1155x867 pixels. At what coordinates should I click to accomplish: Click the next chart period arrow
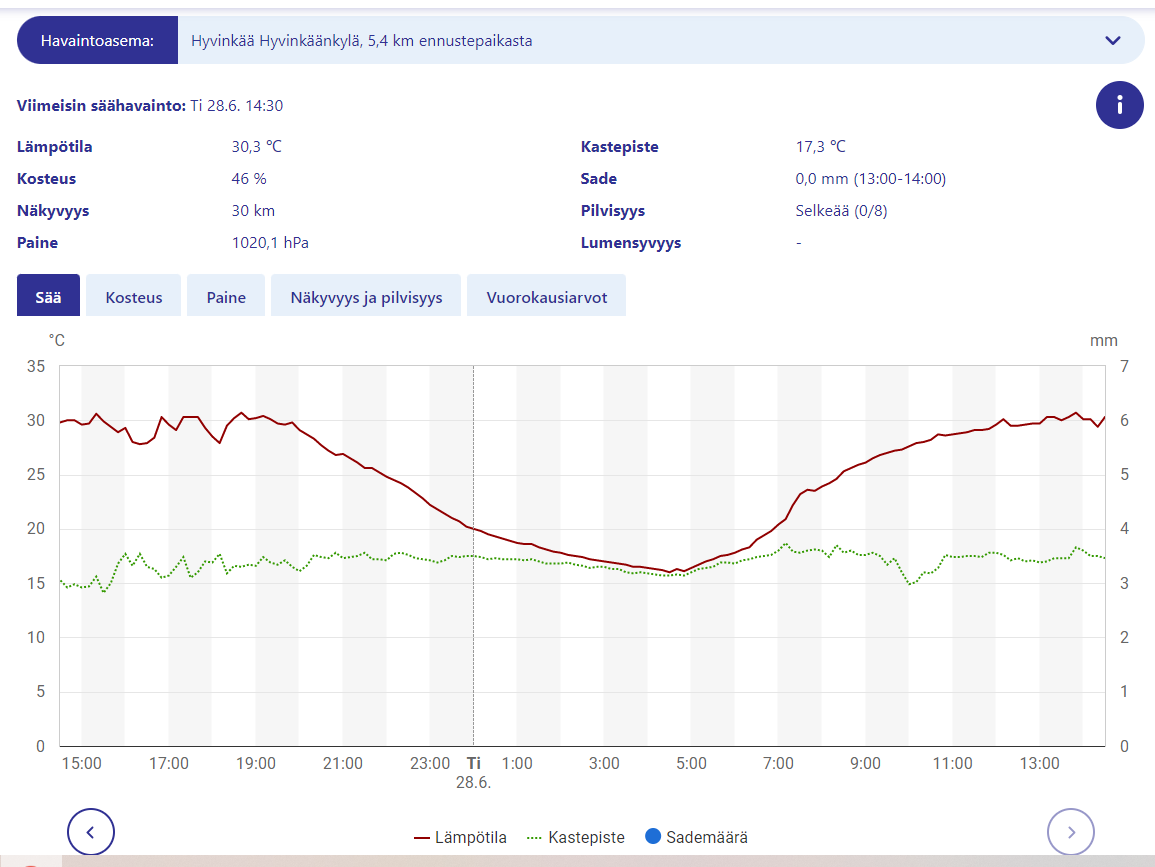[x=1070, y=831]
